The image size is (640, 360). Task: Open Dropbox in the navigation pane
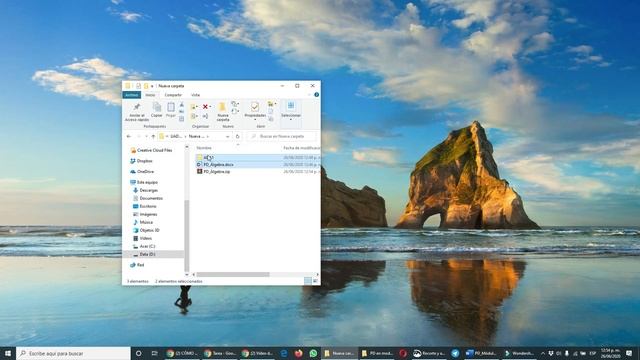(x=141, y=161)
